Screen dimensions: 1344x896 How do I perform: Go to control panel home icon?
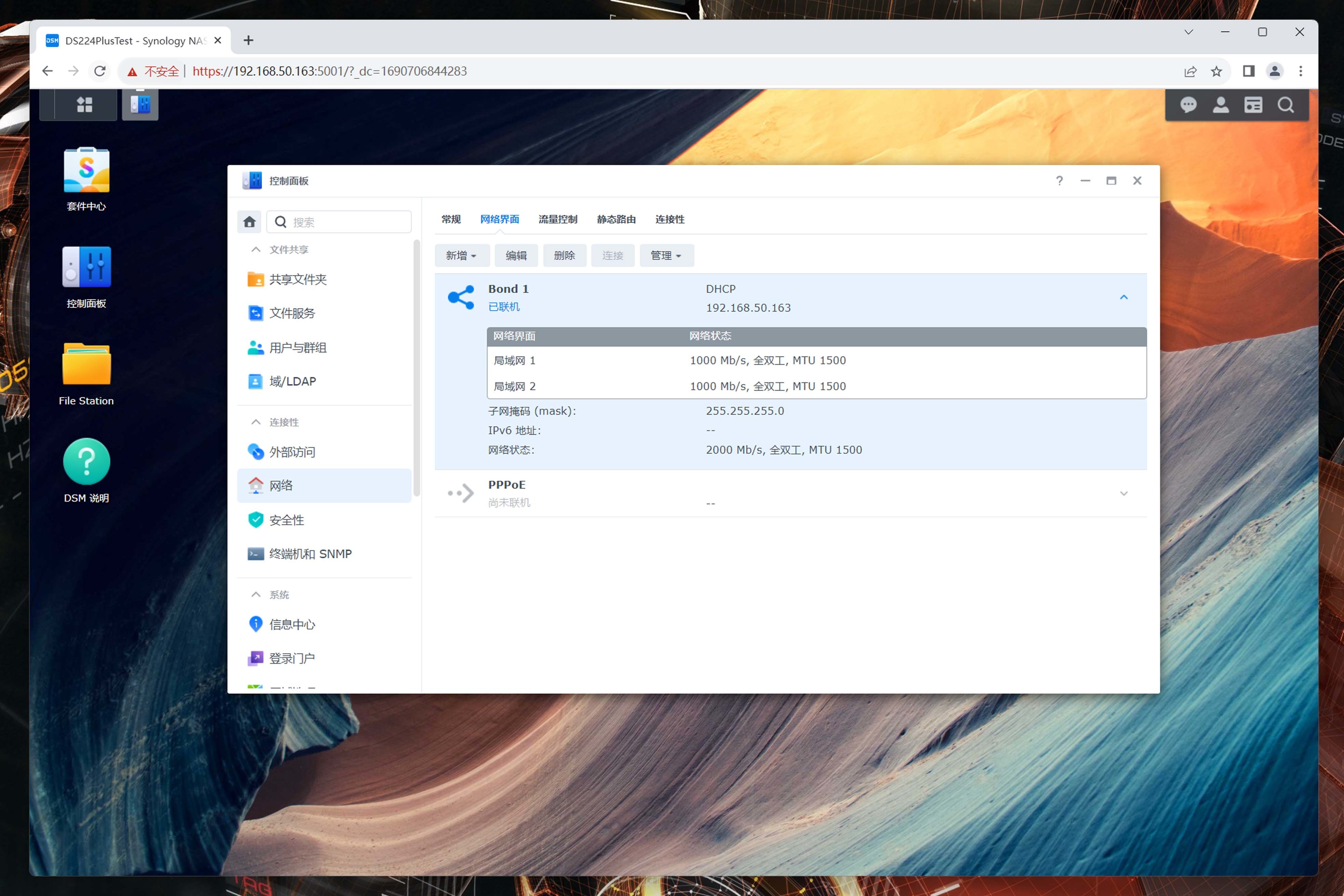coord(249,222)
